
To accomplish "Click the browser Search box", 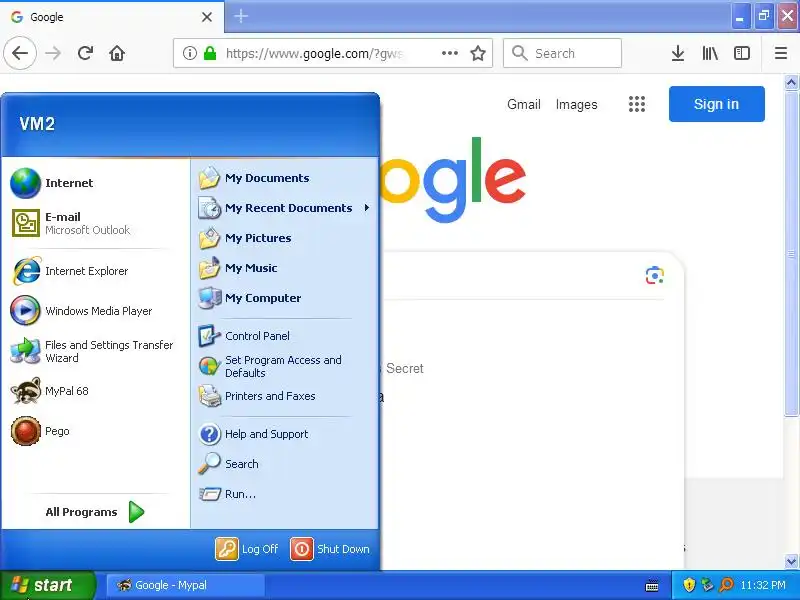I will (562, 53).
